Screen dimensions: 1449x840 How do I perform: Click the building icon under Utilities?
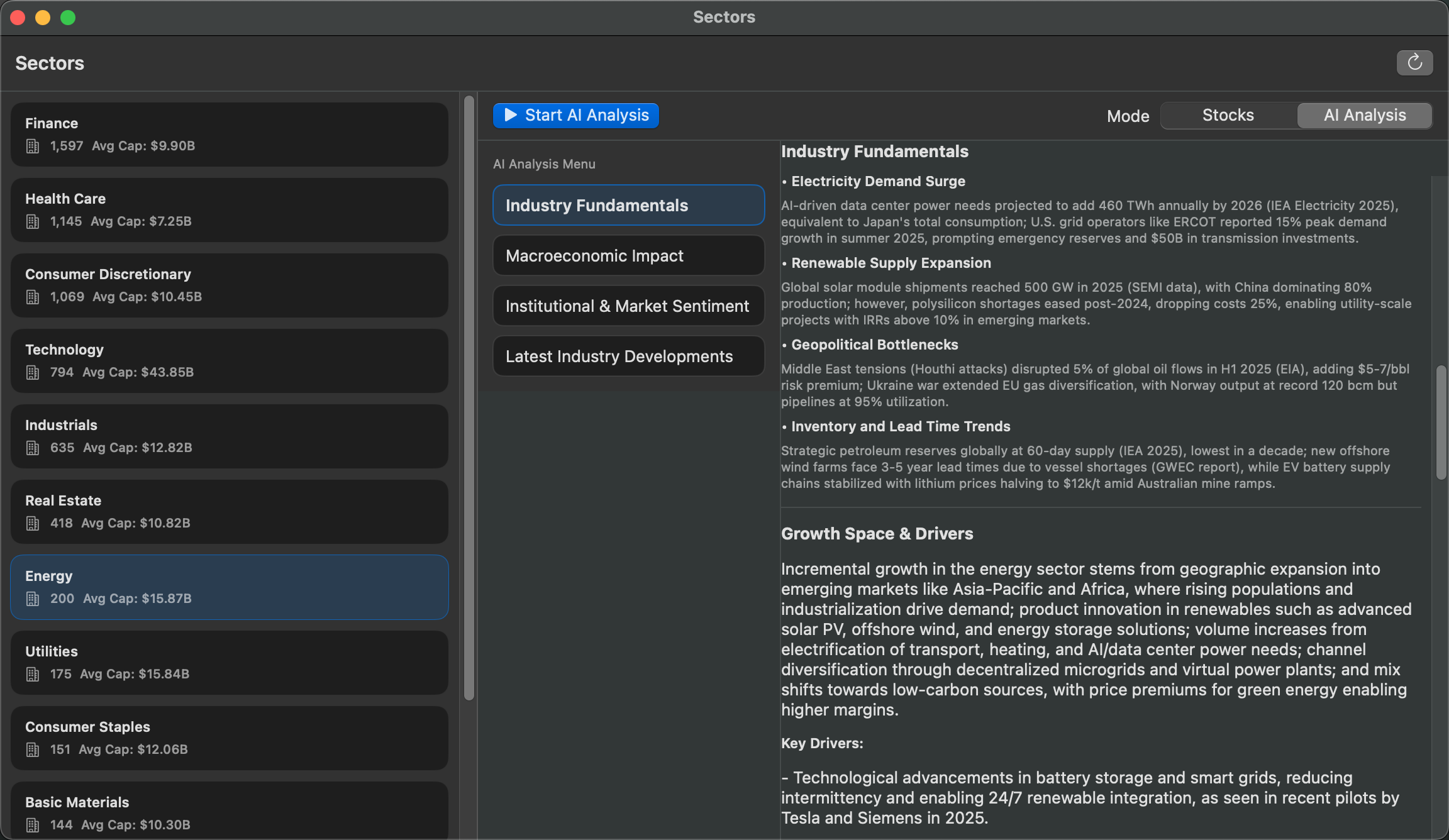(33, 675)
